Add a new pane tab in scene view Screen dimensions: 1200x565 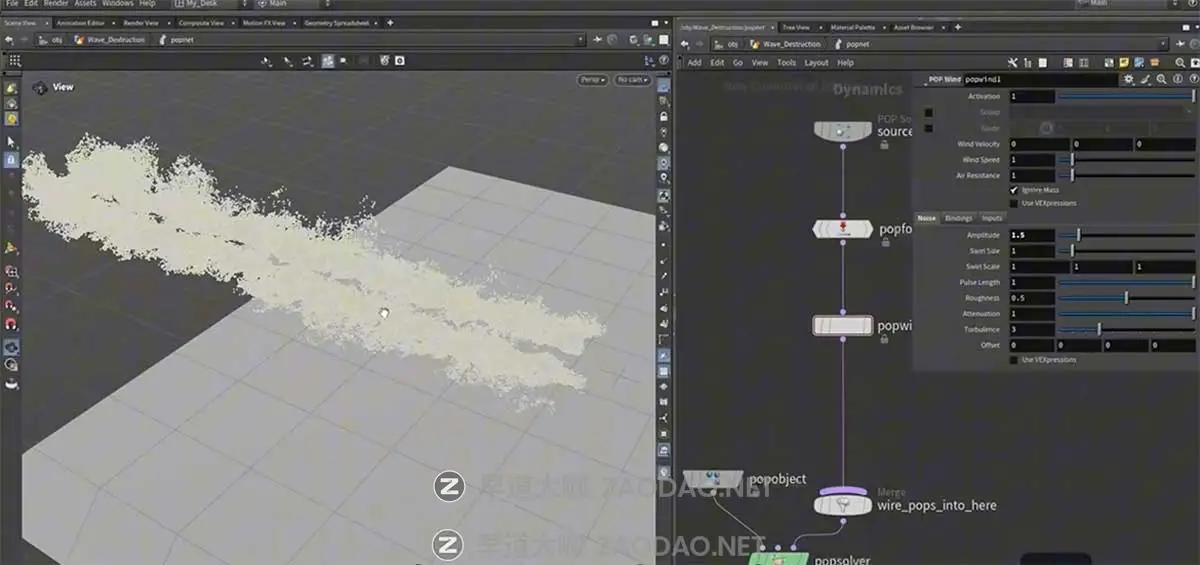(x=390, y=22)
